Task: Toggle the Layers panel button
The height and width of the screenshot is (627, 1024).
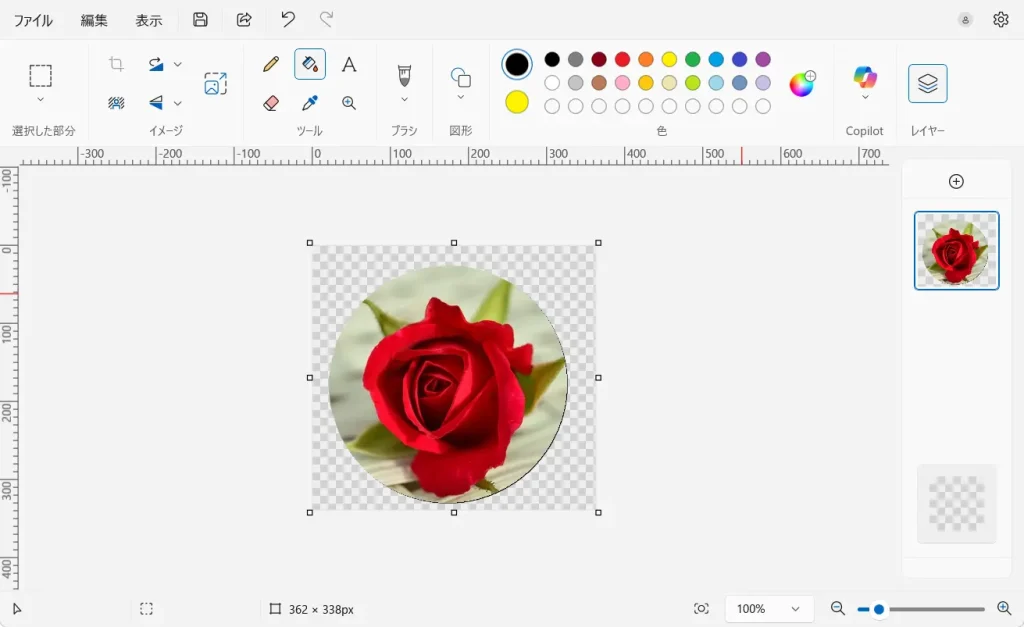Action: pyautogui.click(x=927, y=84)
